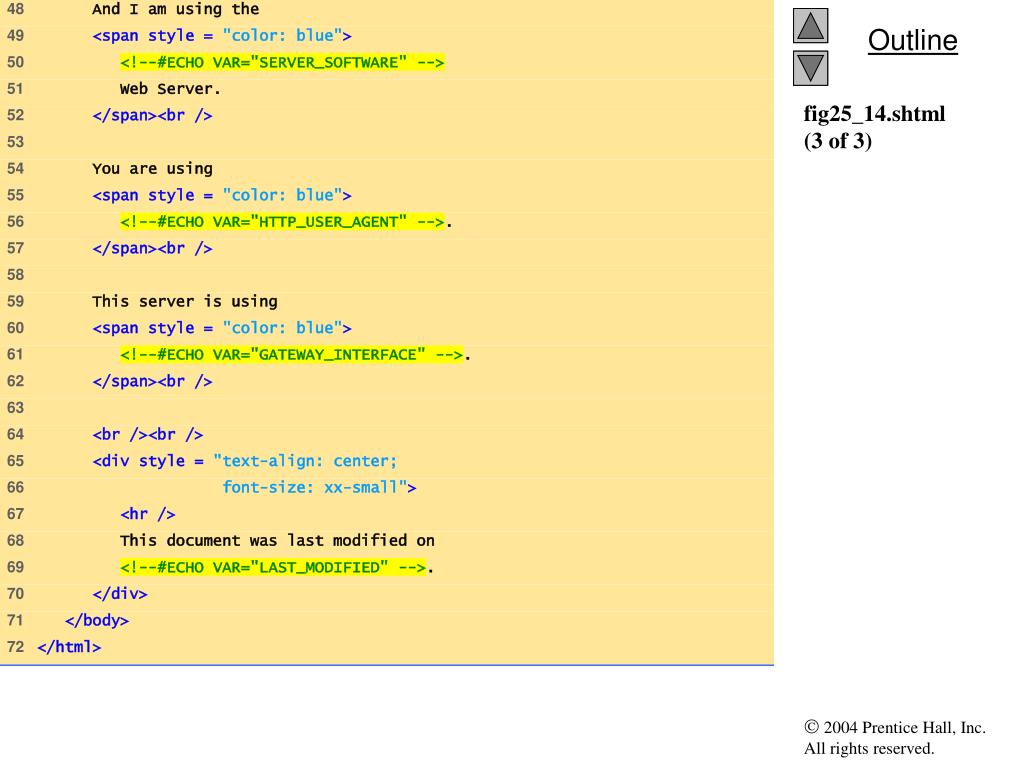Image resolution: width=1024 pixels, height=768 pixels.
Task: Click the 'Web Server.' text on line 51
Action: (x=170, y=89)
